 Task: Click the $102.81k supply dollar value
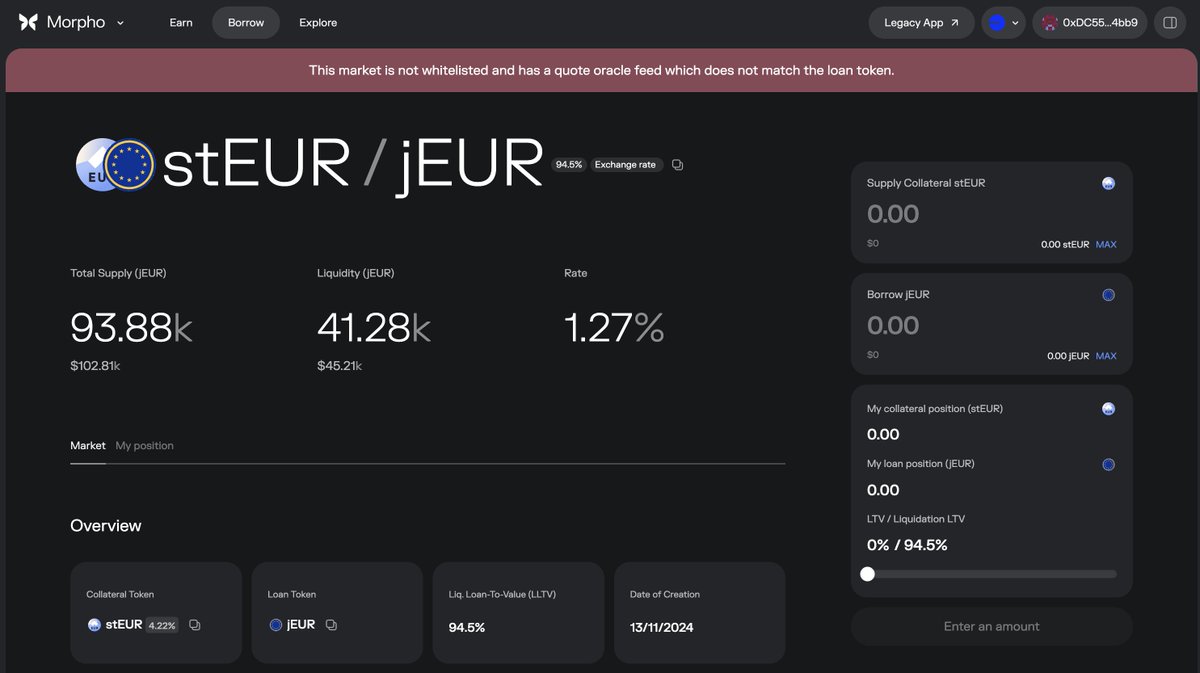click(95, 366)
